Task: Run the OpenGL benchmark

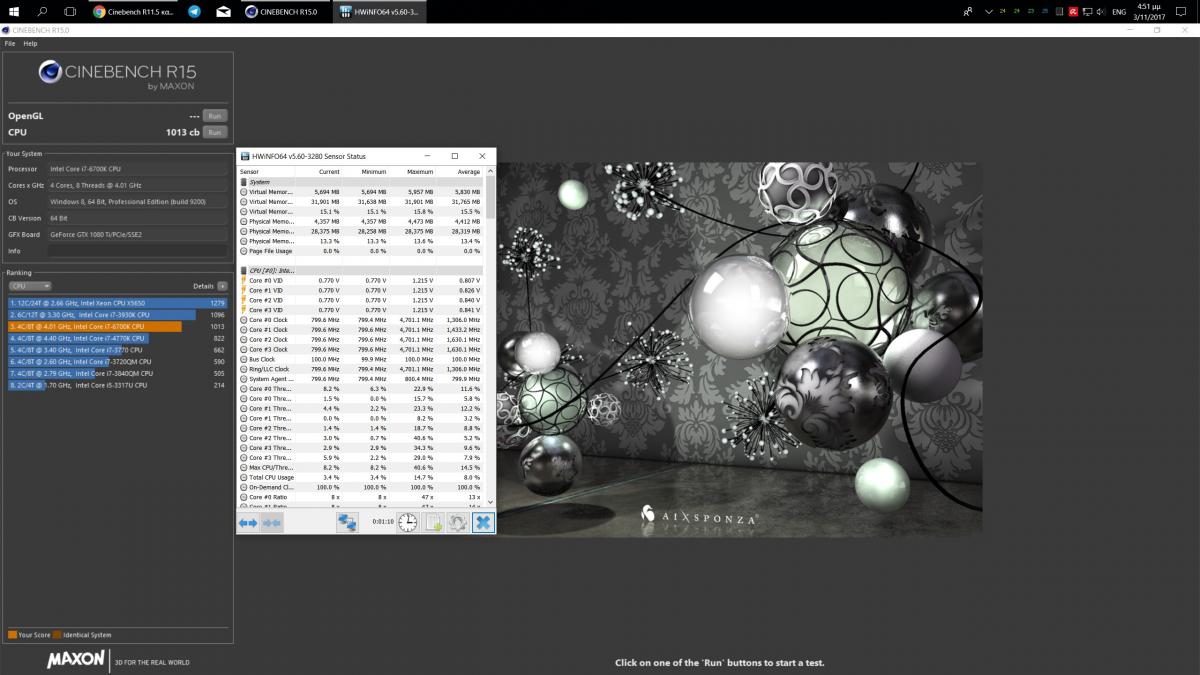Action: coord(214,116)
